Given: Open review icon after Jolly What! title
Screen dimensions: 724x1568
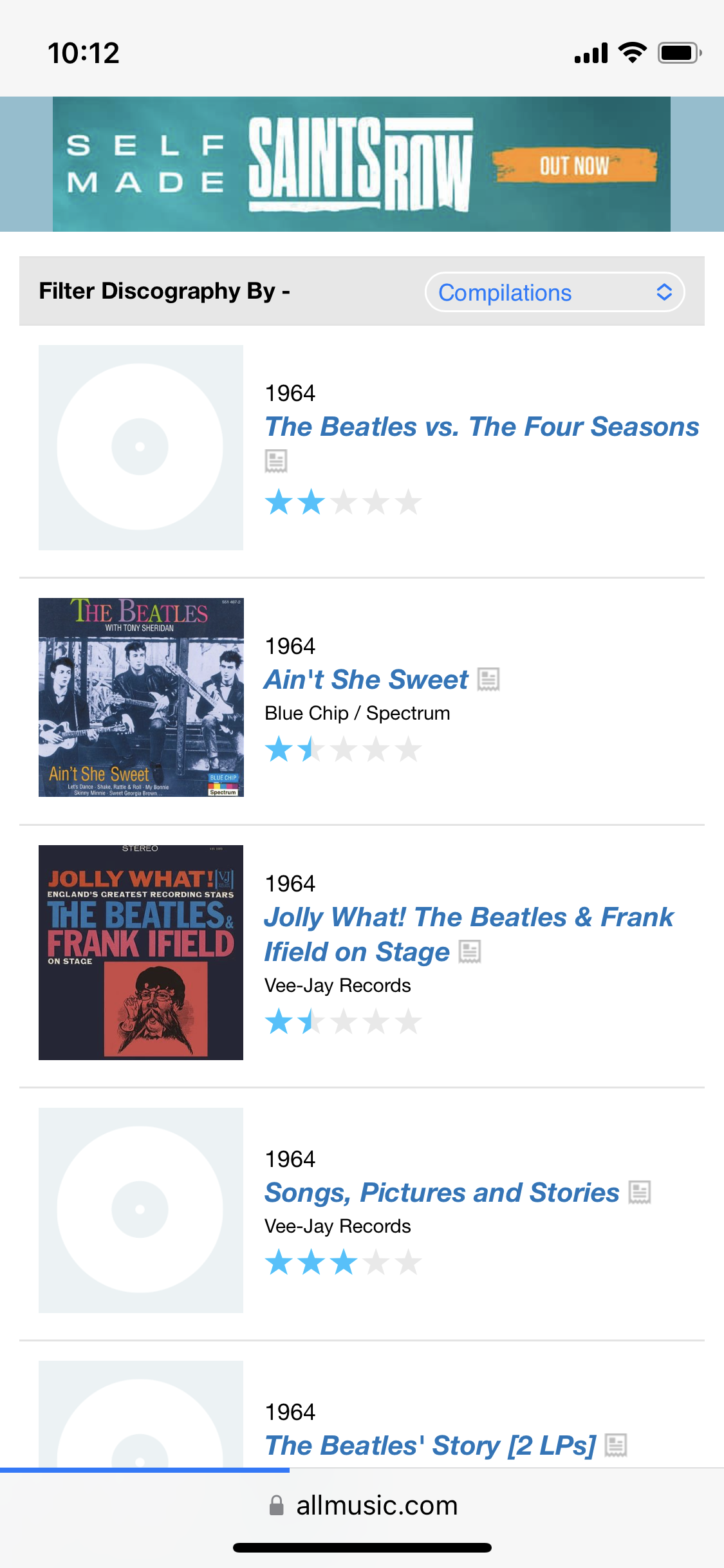Looking at the screenshot, I should coord(470,951).
